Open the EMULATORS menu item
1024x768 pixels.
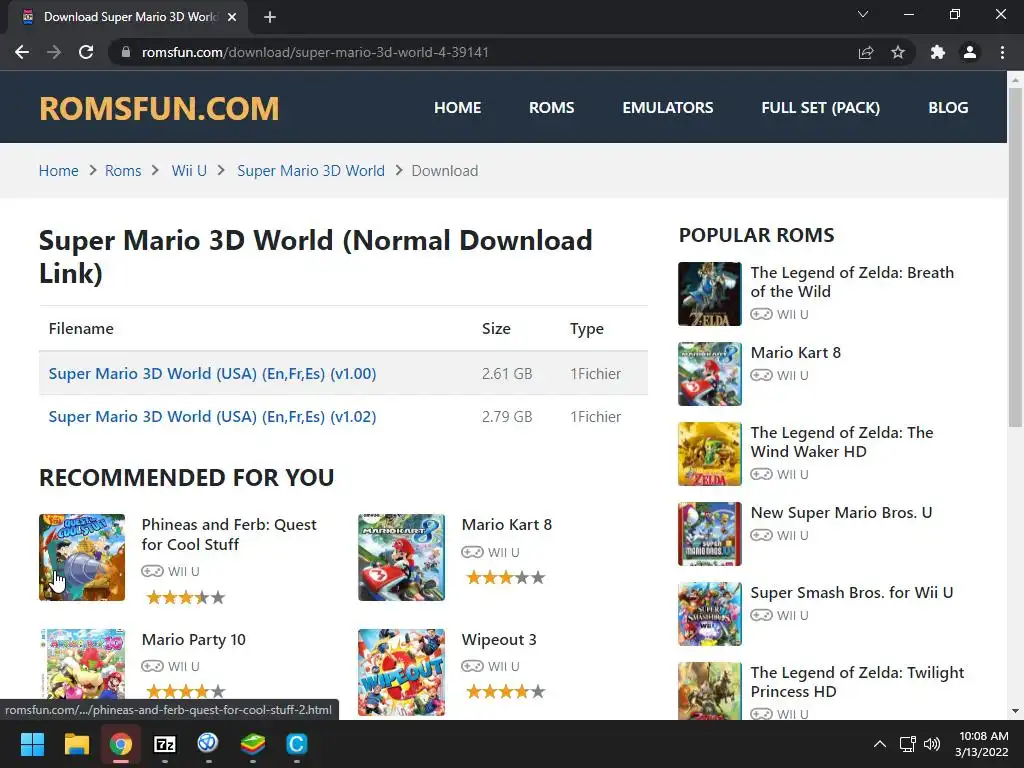(667, 108)
